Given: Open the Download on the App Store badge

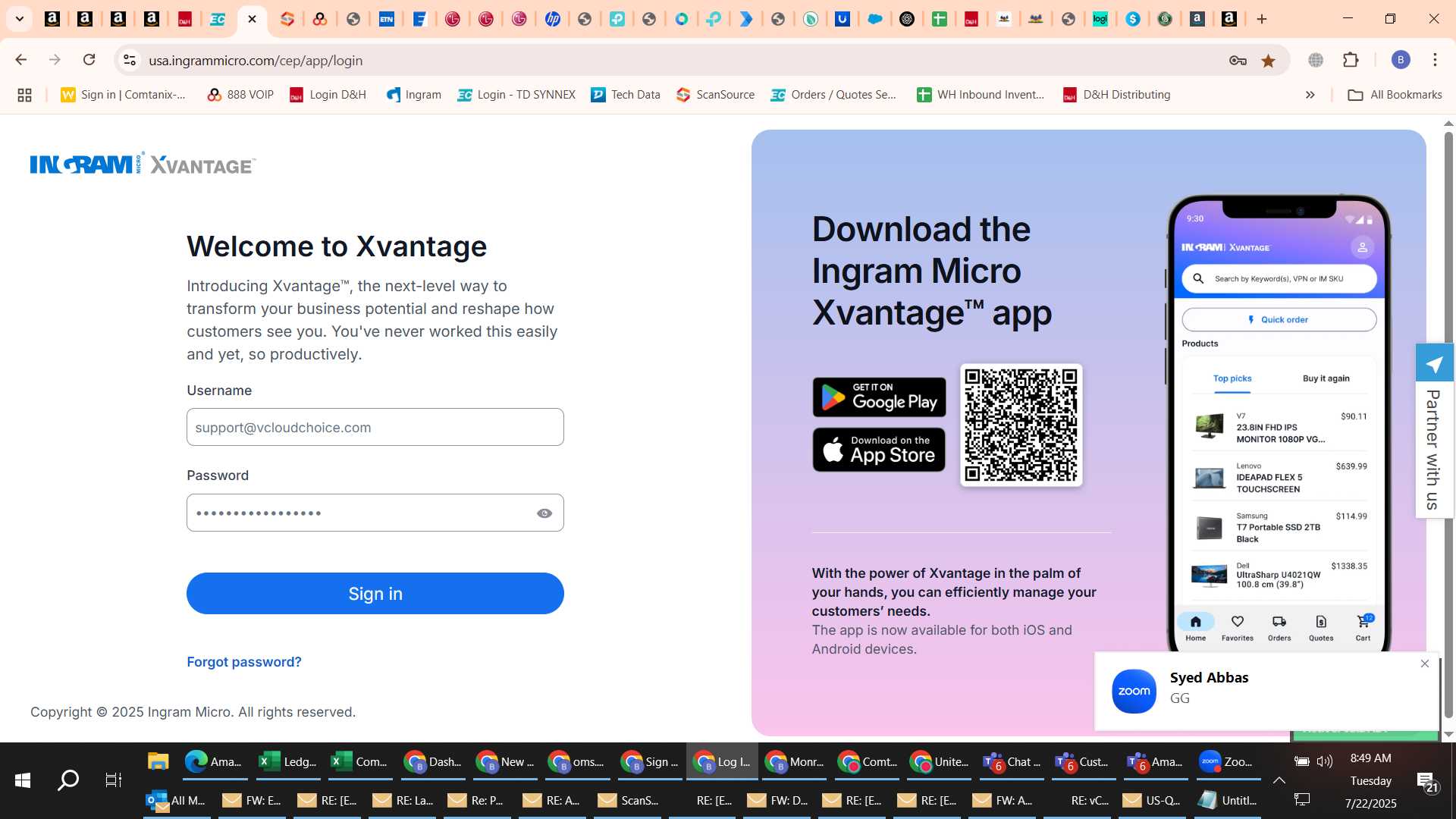Looking at the screenshot, I should tap(880, 450).
